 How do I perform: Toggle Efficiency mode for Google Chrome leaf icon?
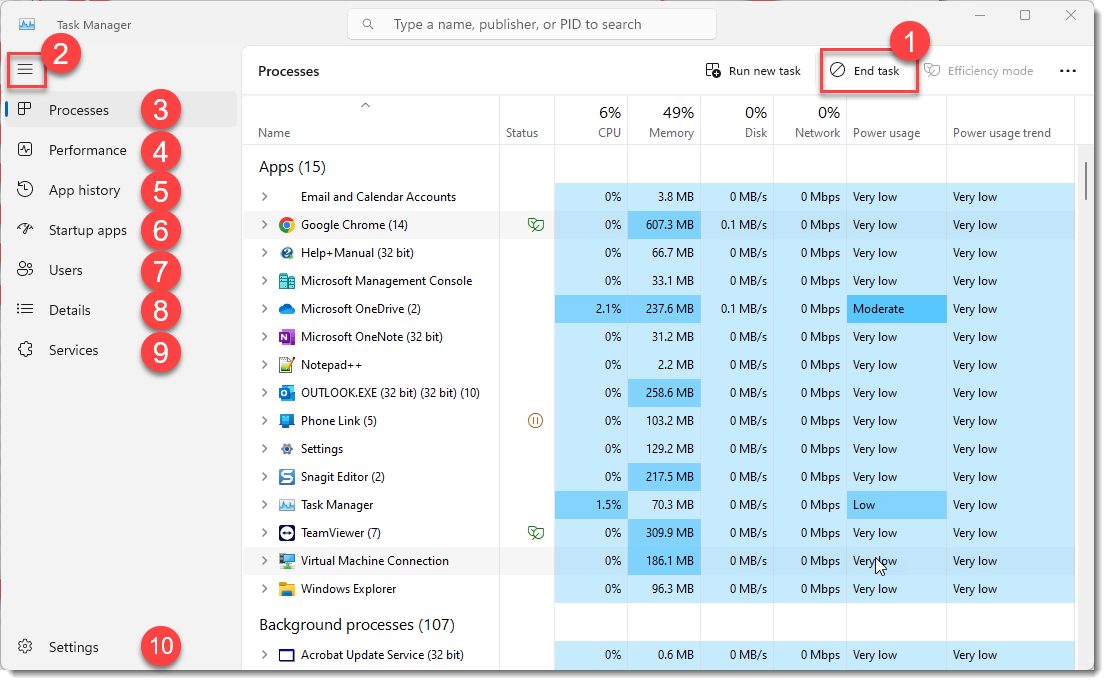[536, 224]
